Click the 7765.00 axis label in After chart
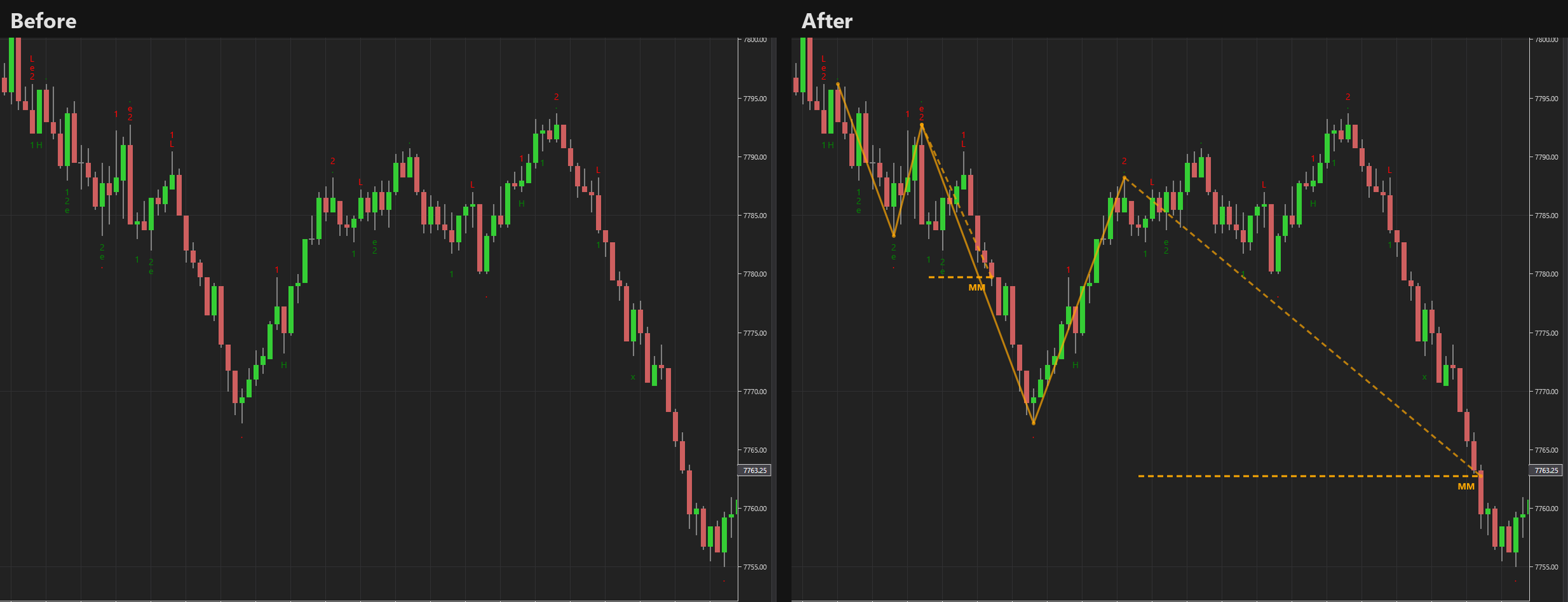The height and width of the screenshot is (602, 1568). [1546, 450]
